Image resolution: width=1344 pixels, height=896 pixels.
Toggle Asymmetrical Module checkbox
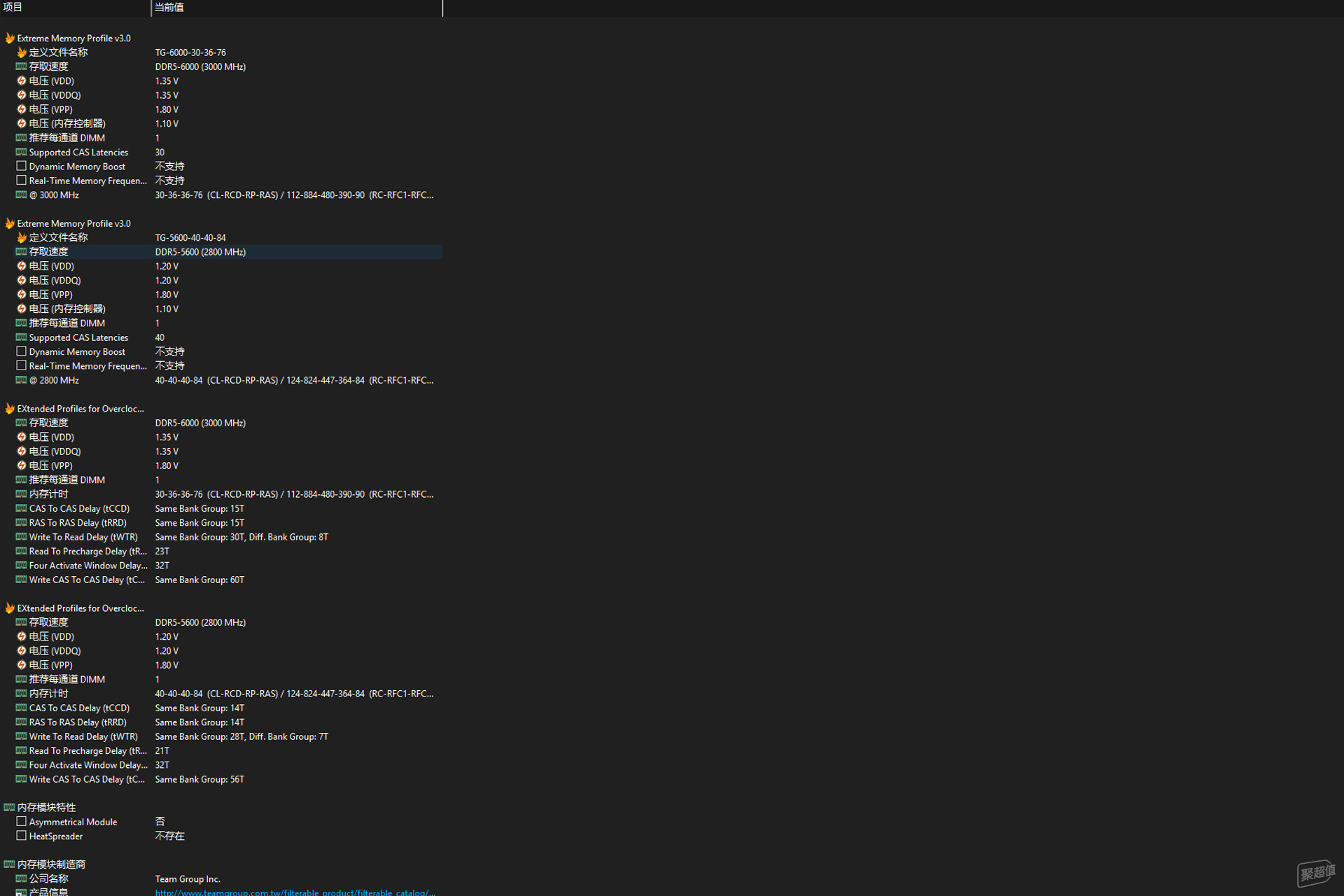(22, 822)
